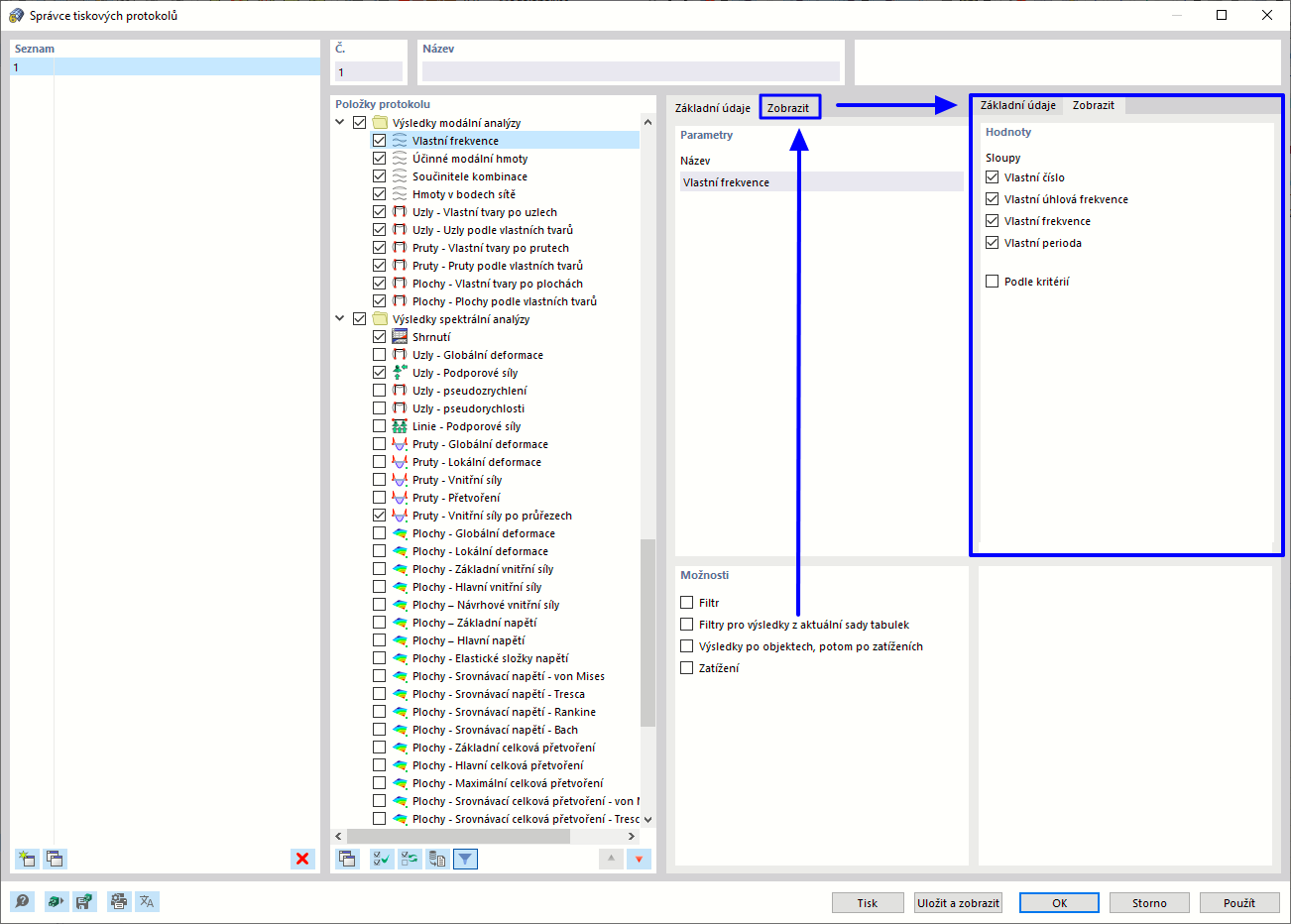This screenshot has height=924, width=1291.
Task: Click the Název field at the top
Action: coord(631,72)
